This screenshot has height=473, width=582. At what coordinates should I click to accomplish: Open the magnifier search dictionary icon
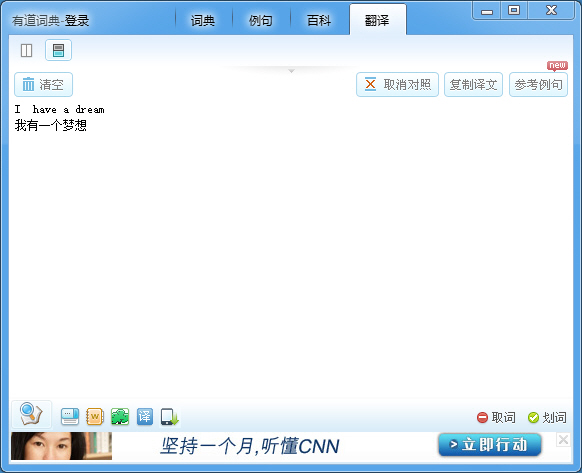[31, 414]
